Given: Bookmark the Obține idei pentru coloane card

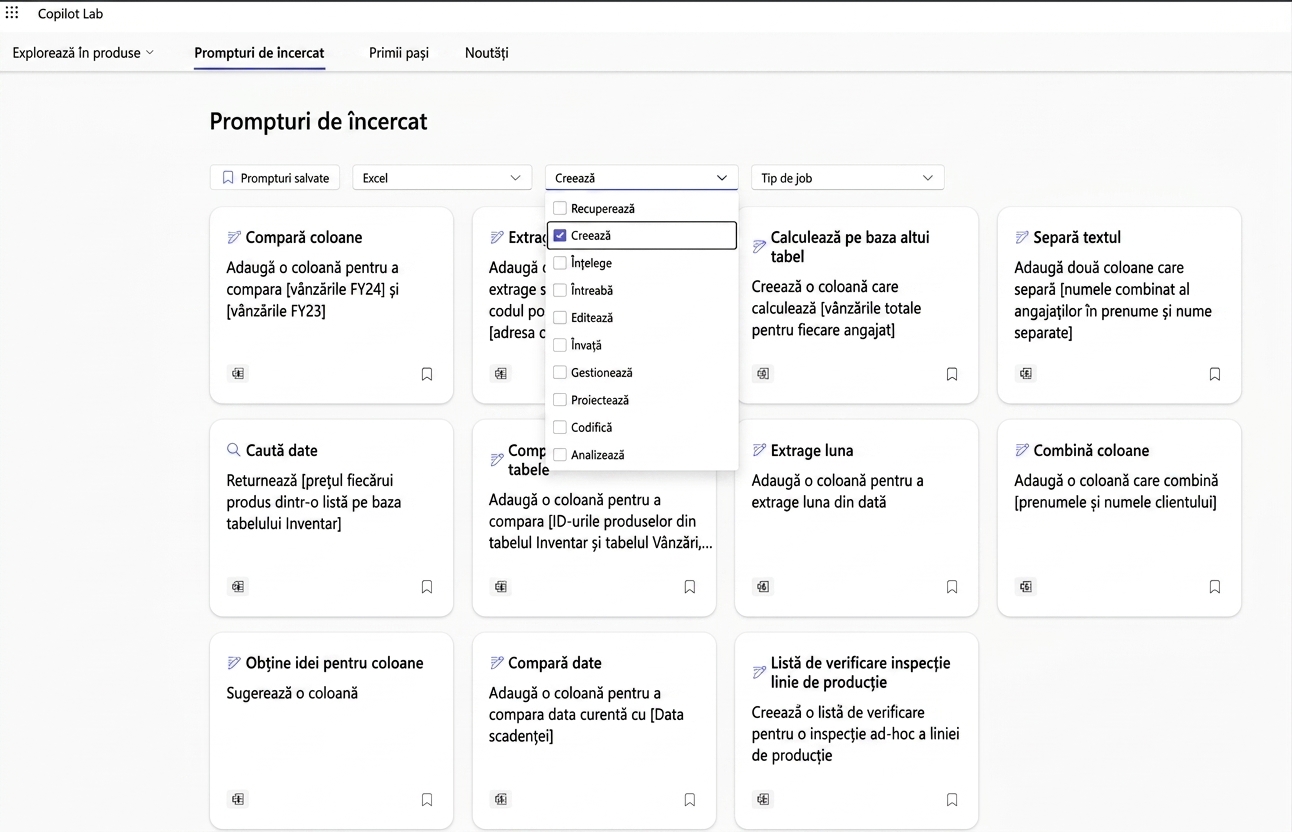Looking at the screenshot, I should [x=427, y=800].
